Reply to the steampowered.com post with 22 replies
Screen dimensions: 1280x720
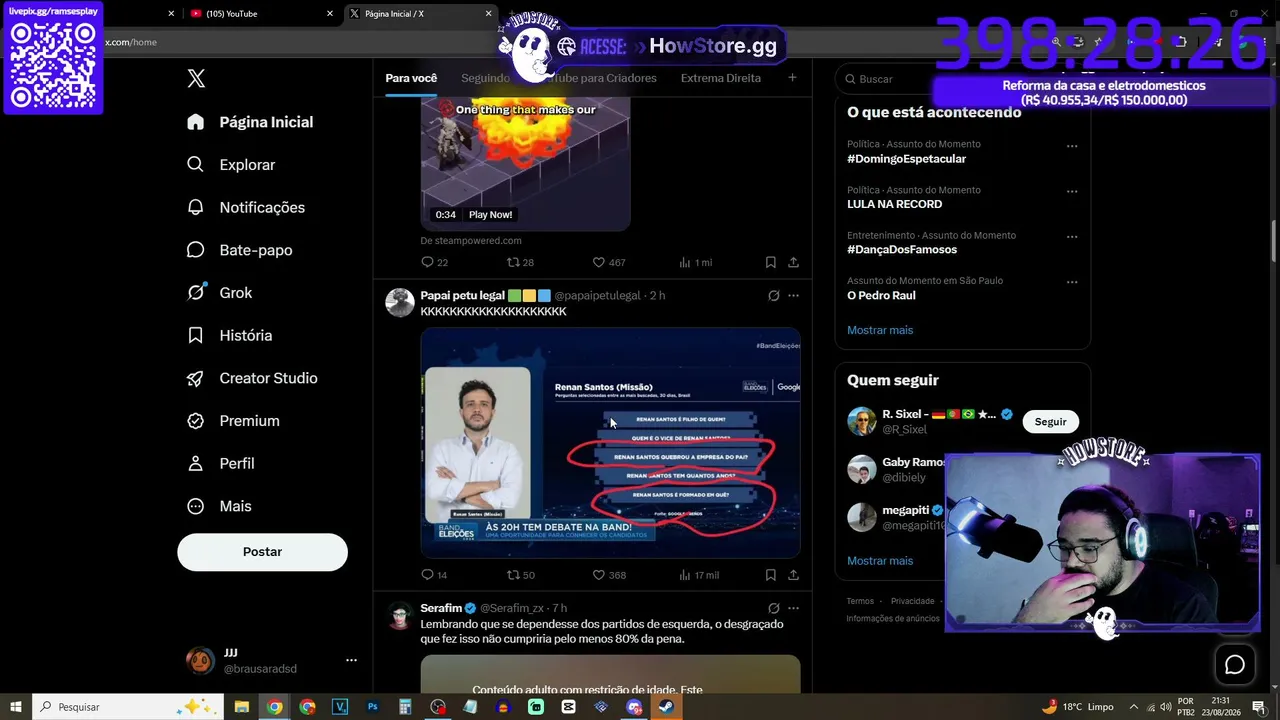pos(434,262)
